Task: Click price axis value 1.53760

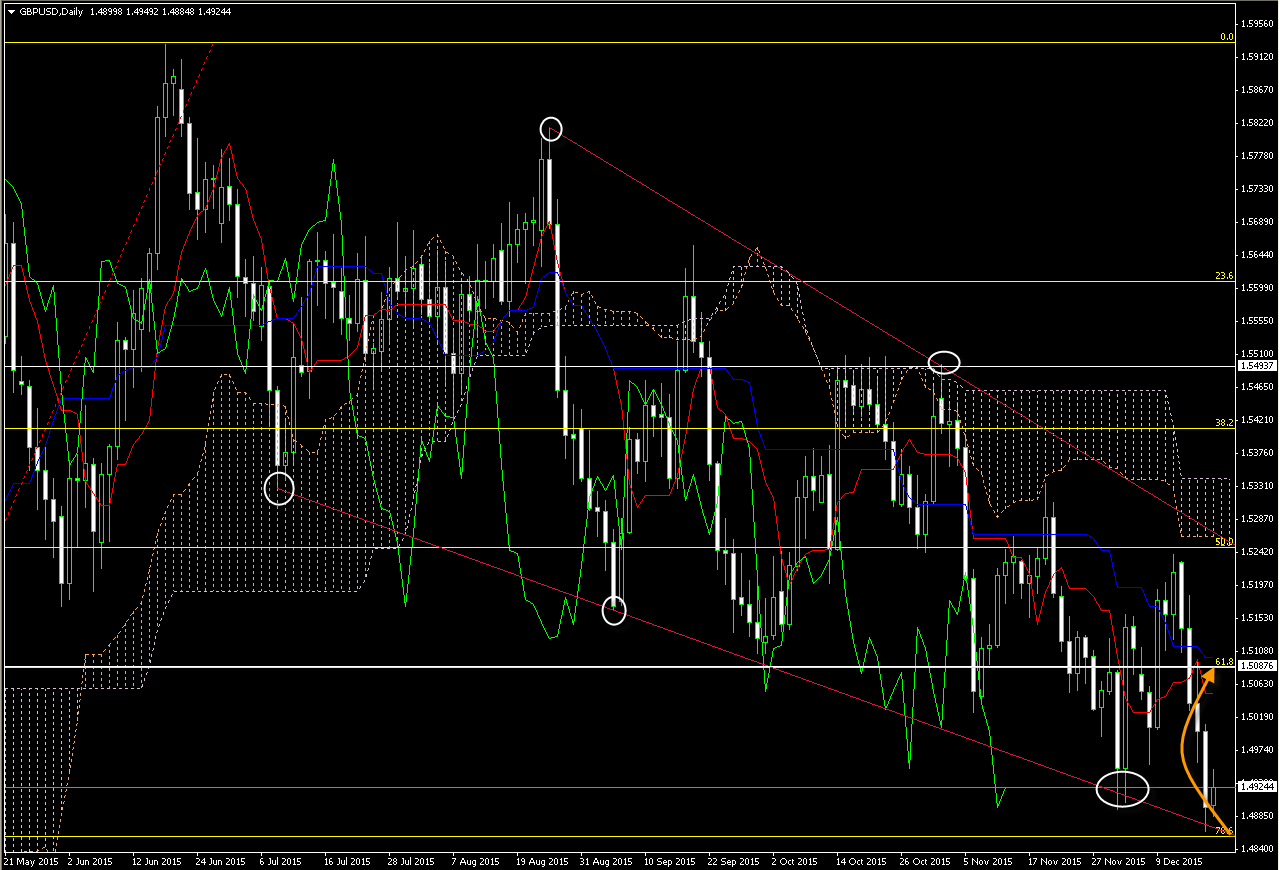Action: (x=1257, y=452)
